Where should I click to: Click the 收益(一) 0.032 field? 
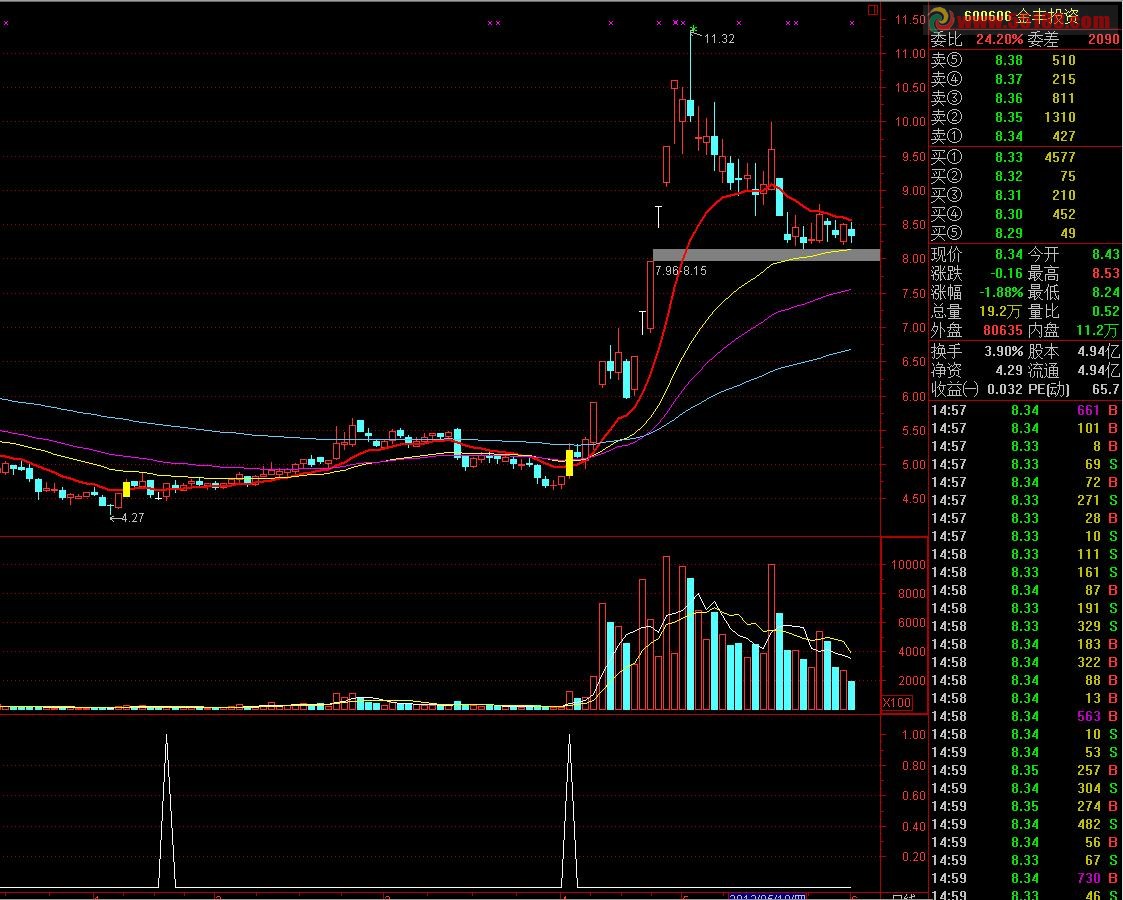pos(977,389)
